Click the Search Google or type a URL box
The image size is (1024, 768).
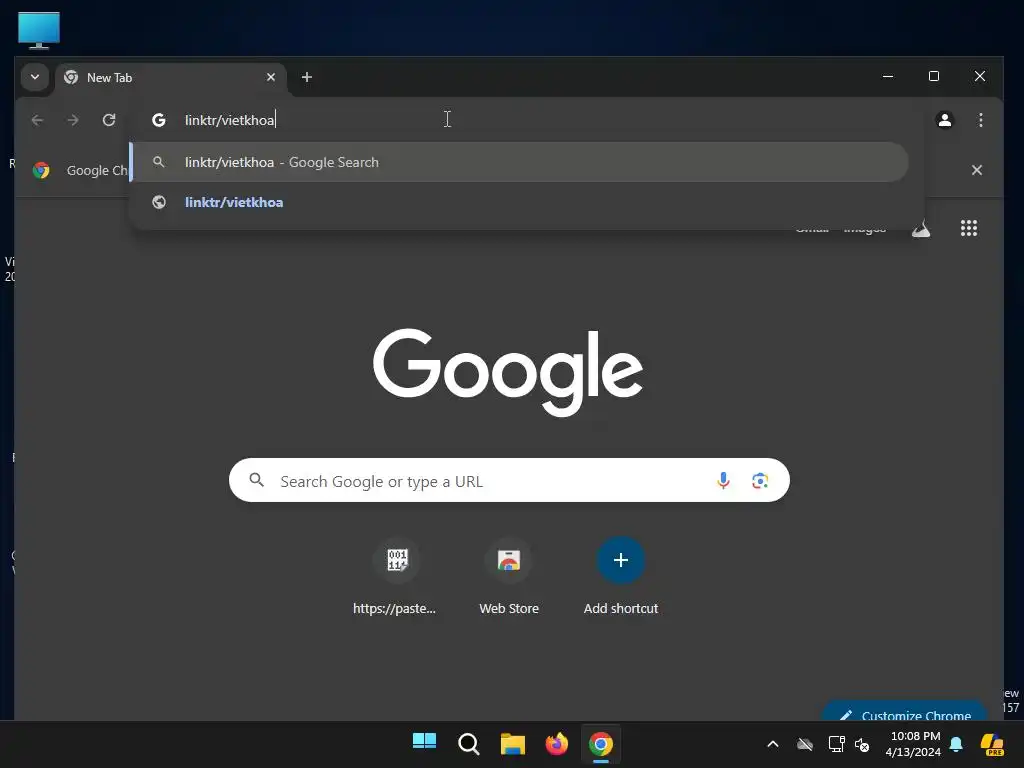(509, 481)
